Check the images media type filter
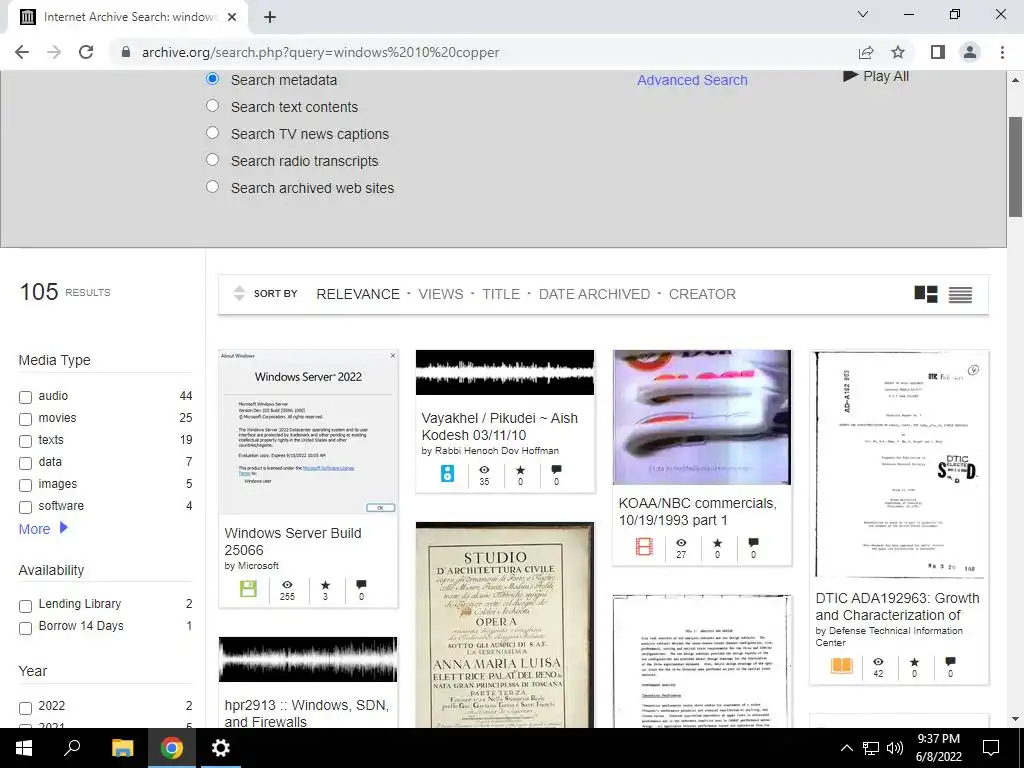This screenshot has height=768, width=1024. click(x=25, y=485)
